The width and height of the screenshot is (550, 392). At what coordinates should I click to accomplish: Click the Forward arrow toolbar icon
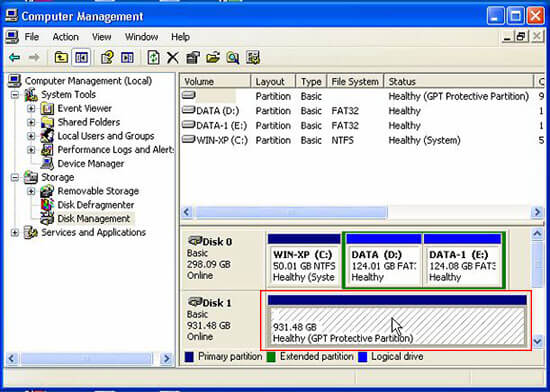click(34, 57)
